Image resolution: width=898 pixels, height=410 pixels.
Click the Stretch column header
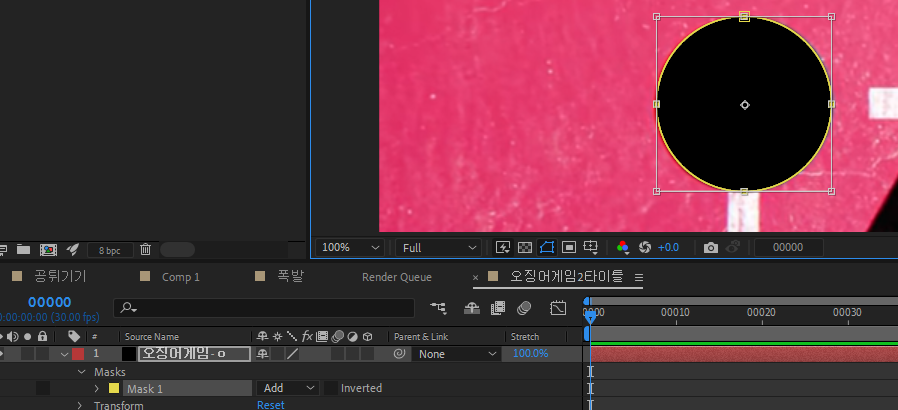(525, 337)
